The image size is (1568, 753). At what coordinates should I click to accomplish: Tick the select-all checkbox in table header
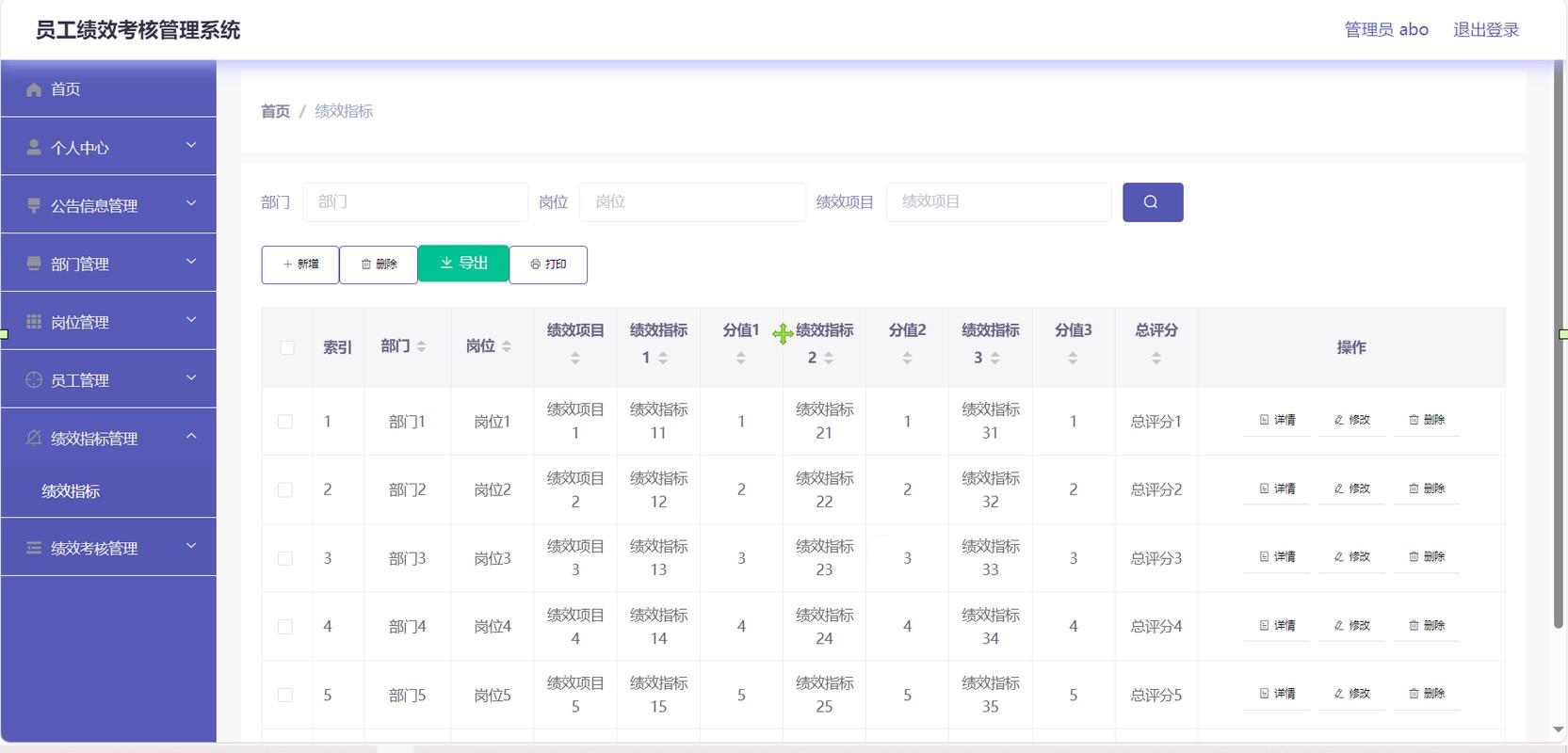pyautogui.click(x=287, y=348)
